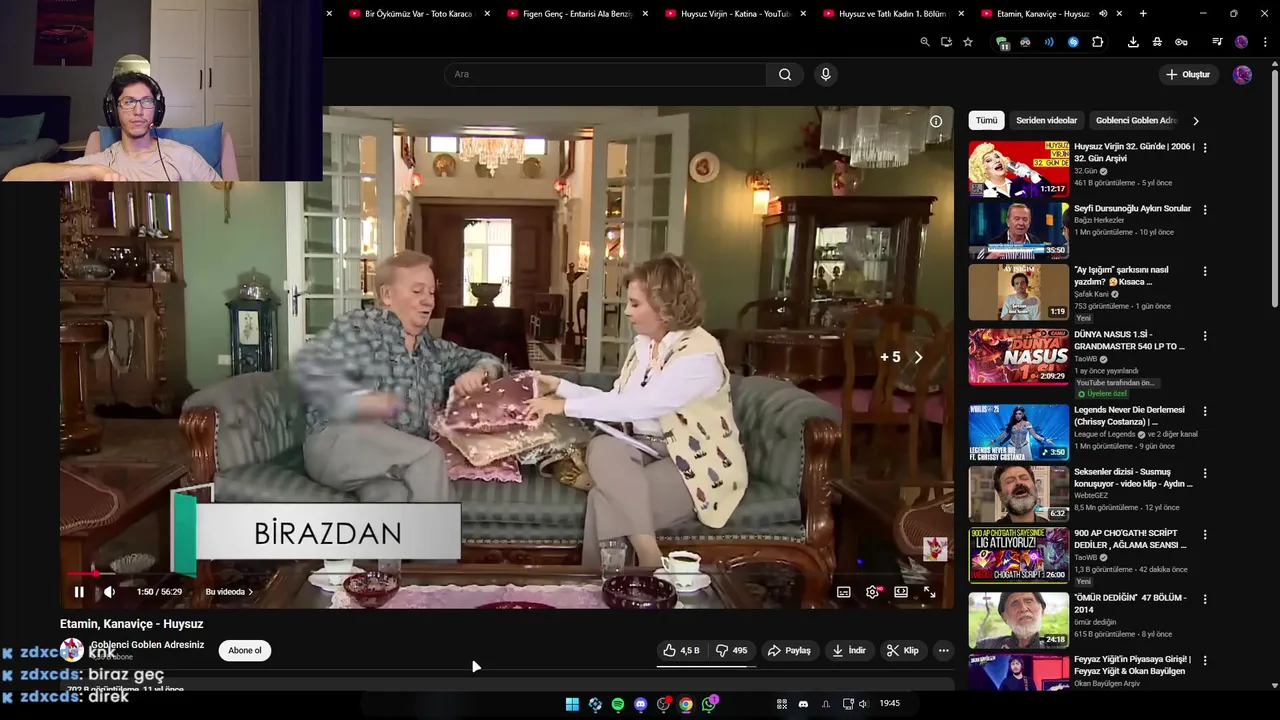Open options for 'Huysuz Virjin 32. Gün'de'

(x=1204, y=147)
